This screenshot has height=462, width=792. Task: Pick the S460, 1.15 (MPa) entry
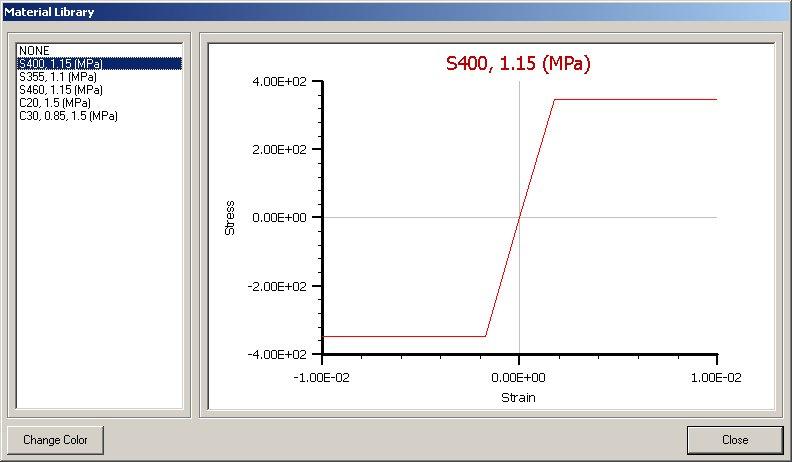pyautogui.click(x=60, y=89)
